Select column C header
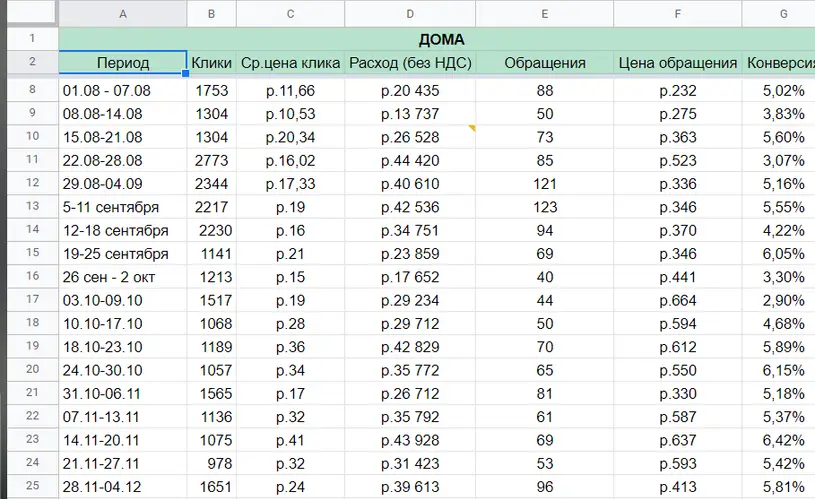This screenshot has height=499, width=815. [291, 14]
